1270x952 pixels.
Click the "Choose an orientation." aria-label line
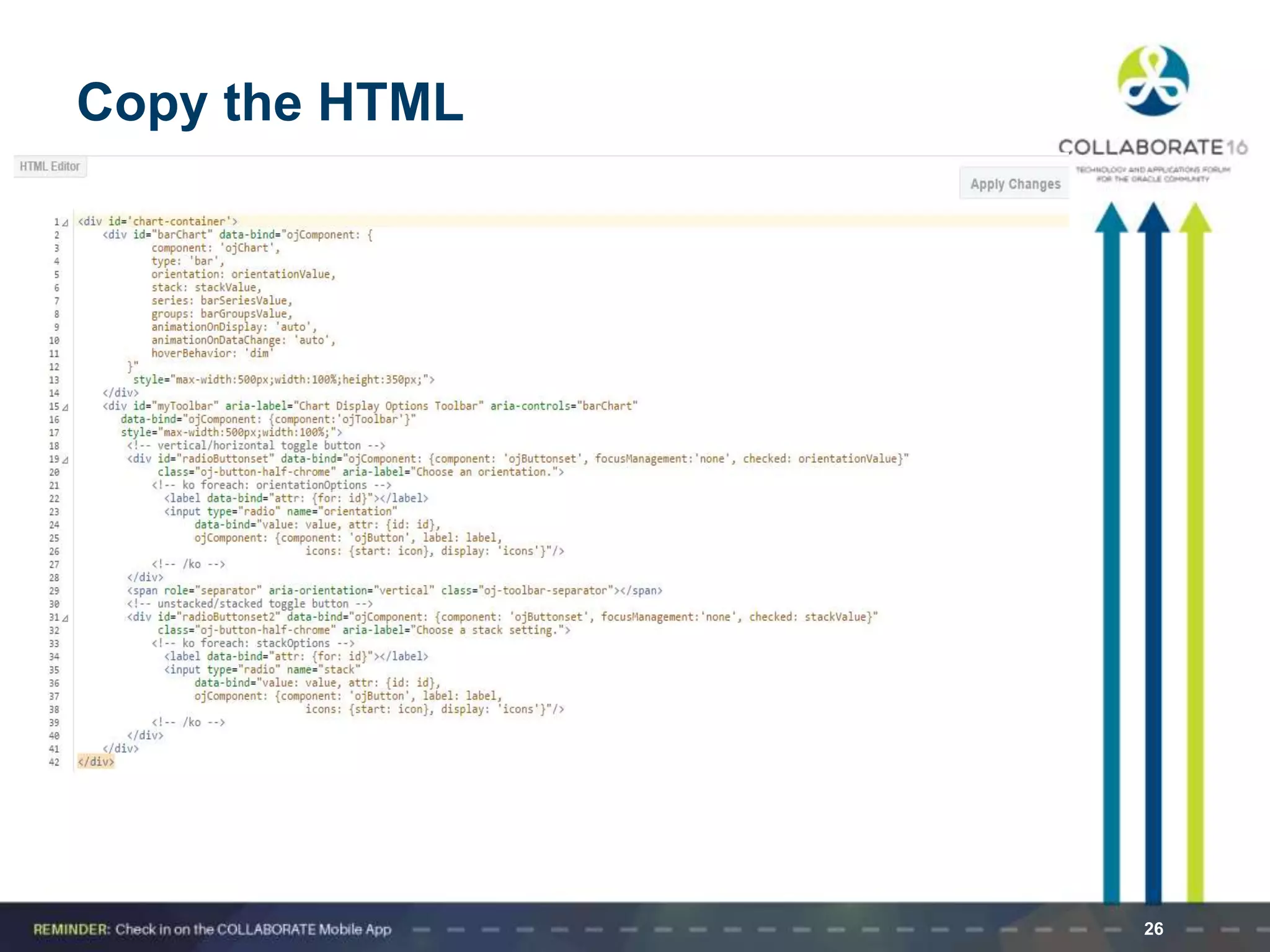pyautogui.click(x=361, y=472)
